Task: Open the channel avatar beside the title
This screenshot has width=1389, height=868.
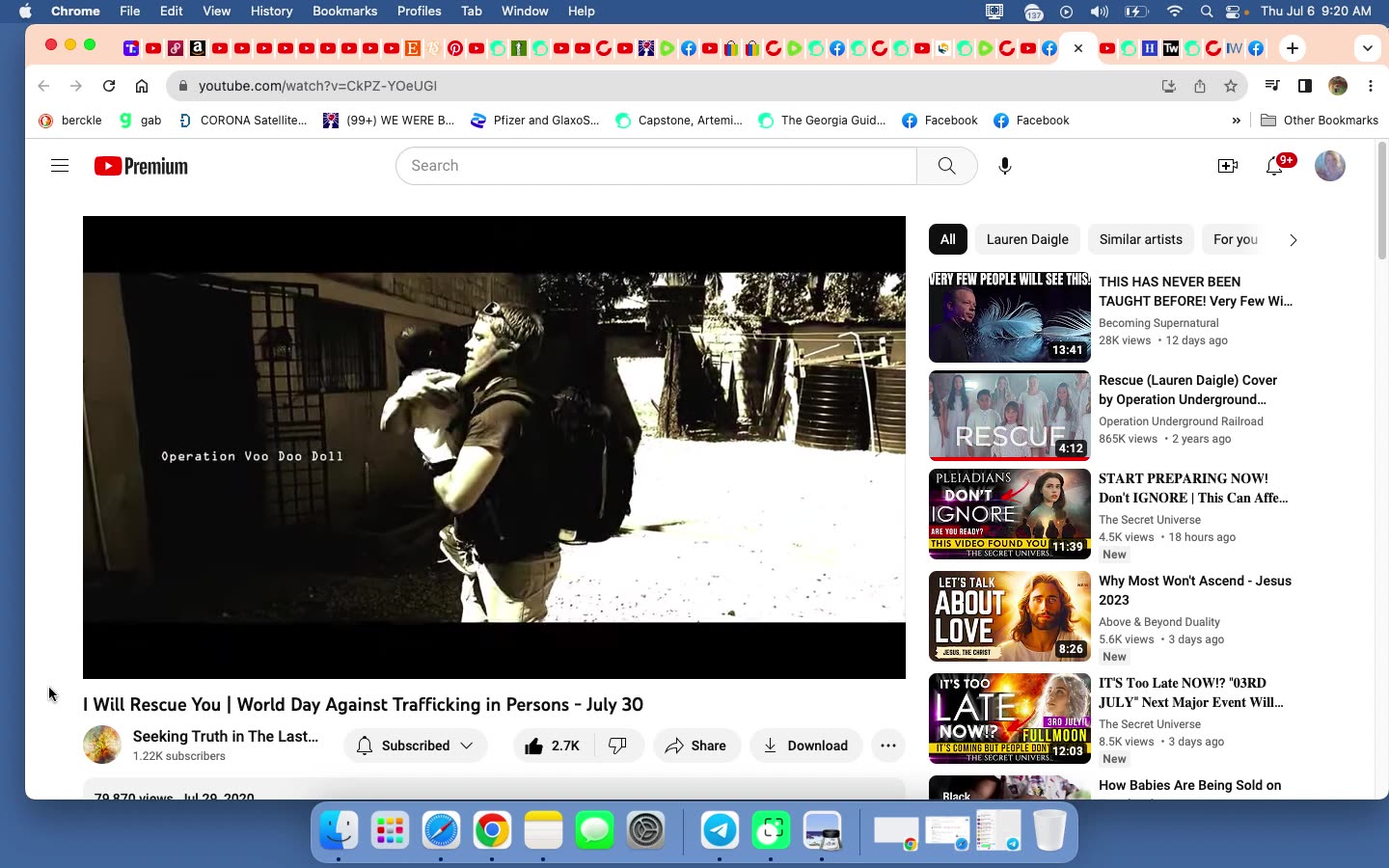Action: [102, 745]
